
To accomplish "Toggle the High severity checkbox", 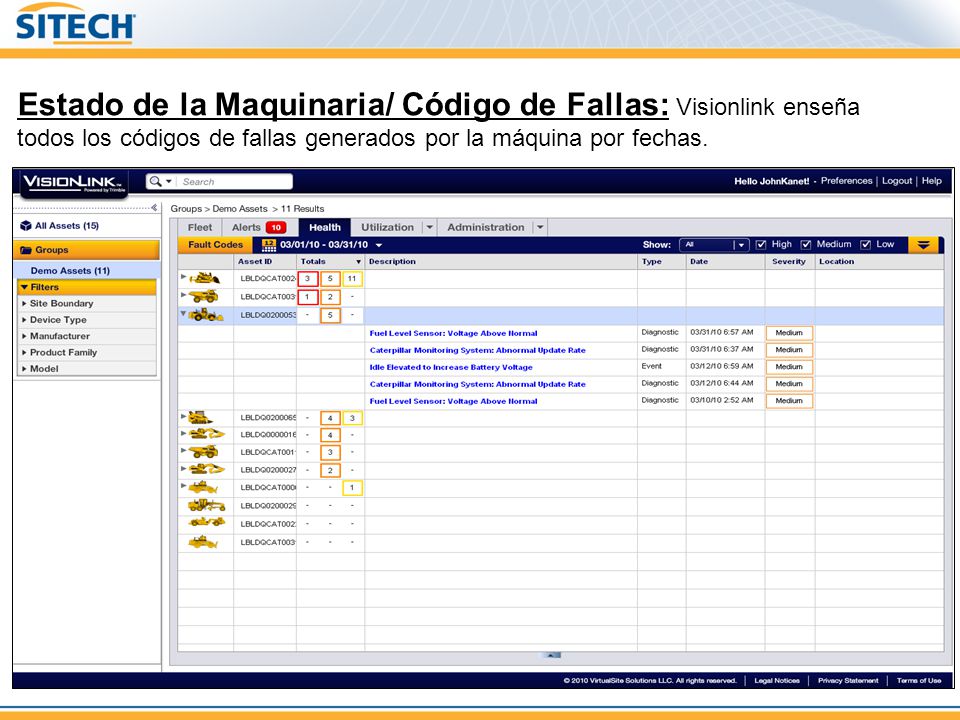I will click(761, 245).
